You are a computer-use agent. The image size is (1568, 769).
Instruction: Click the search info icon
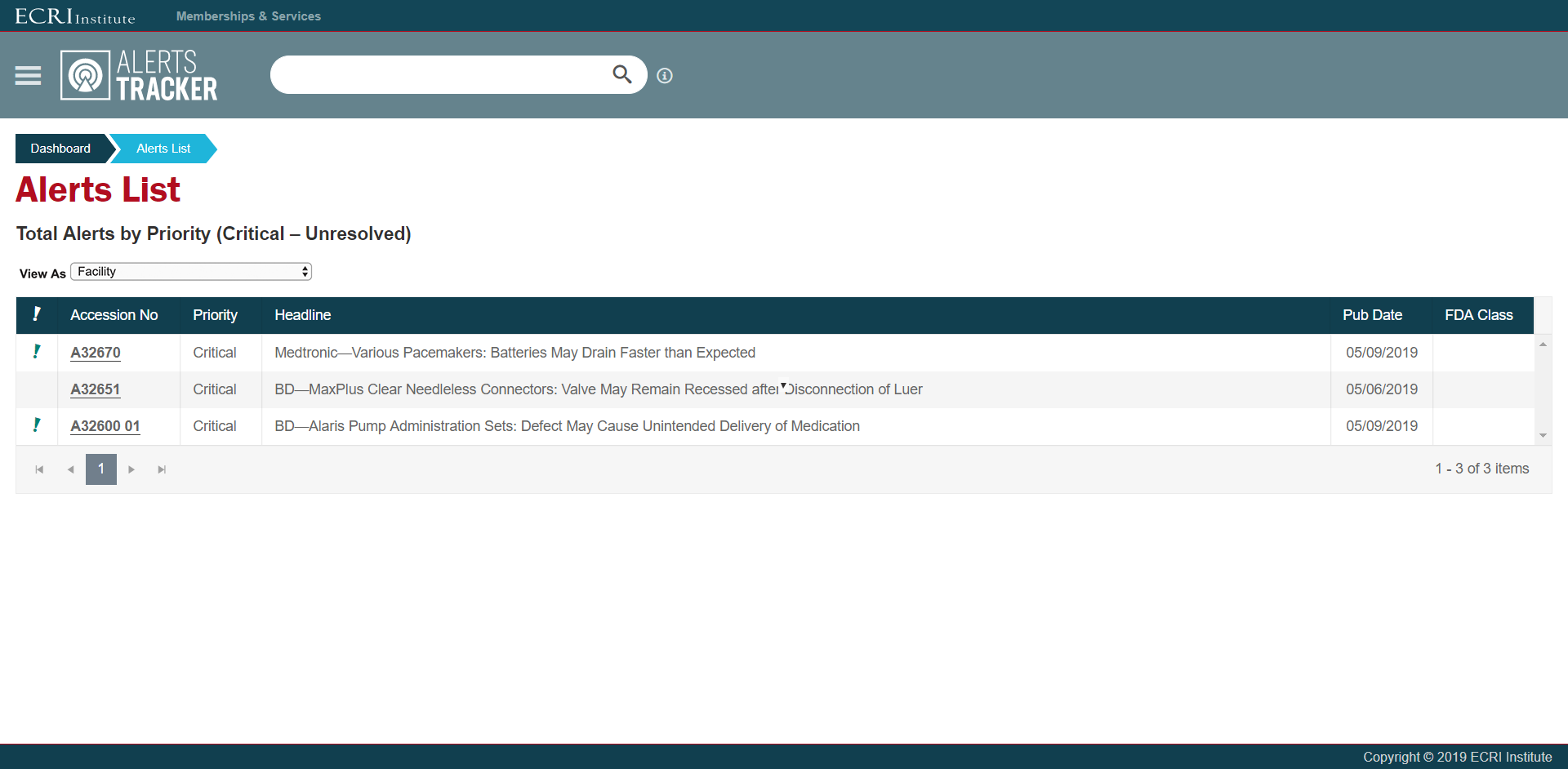[665, 76]
